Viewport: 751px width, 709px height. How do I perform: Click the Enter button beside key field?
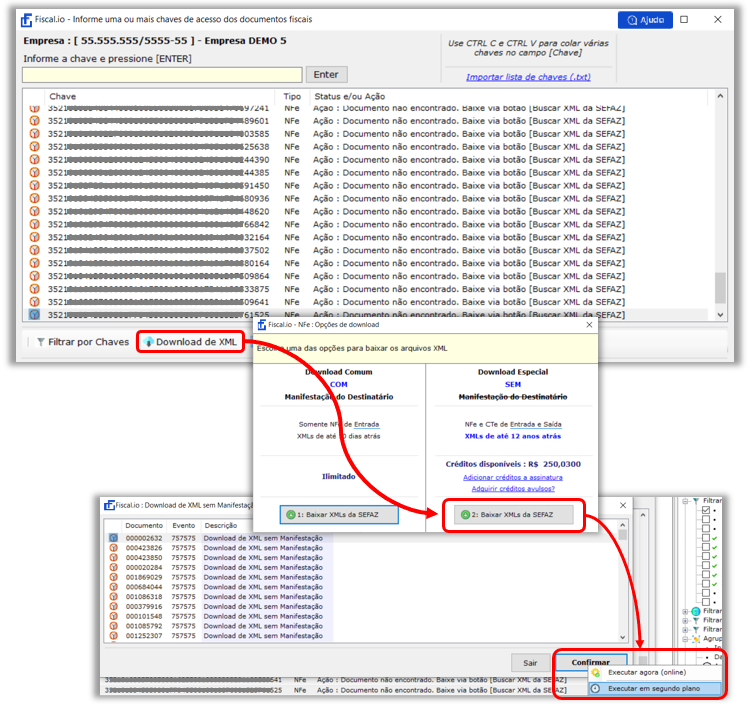click(x=326, y=75)
